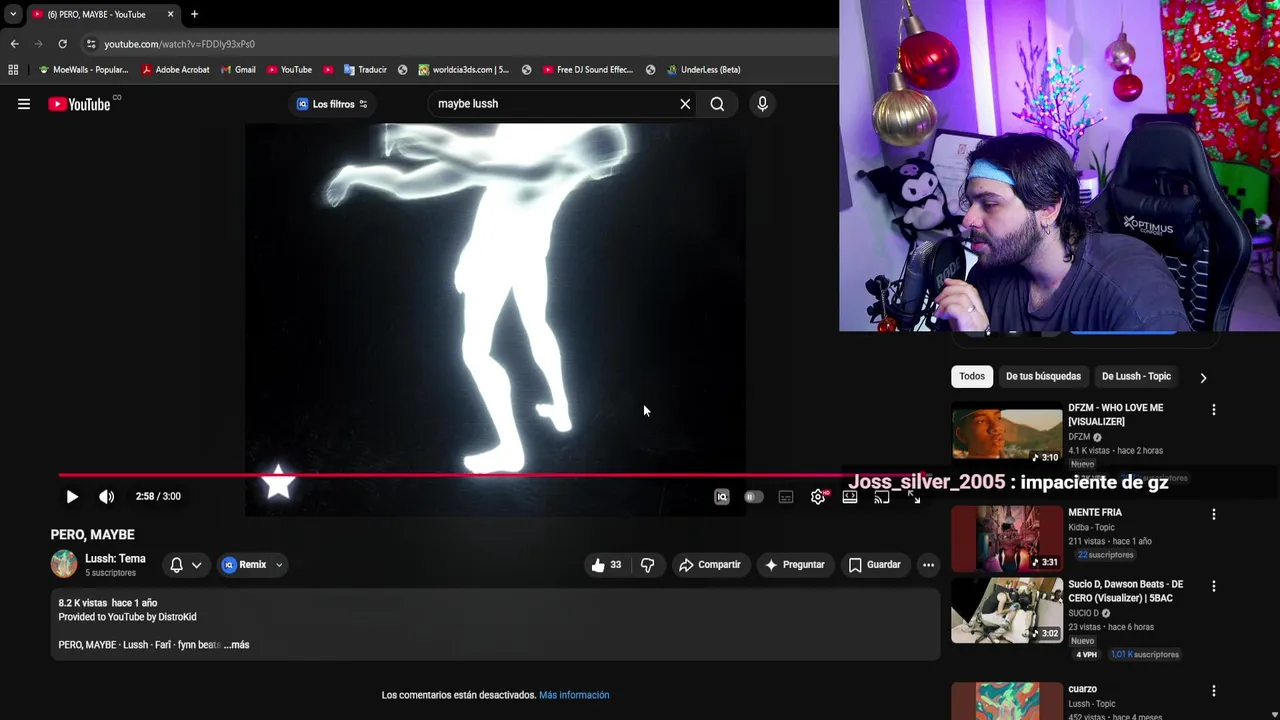Click the cuarzo video title
This screenshot has height=720, width=1280.
1082,689
